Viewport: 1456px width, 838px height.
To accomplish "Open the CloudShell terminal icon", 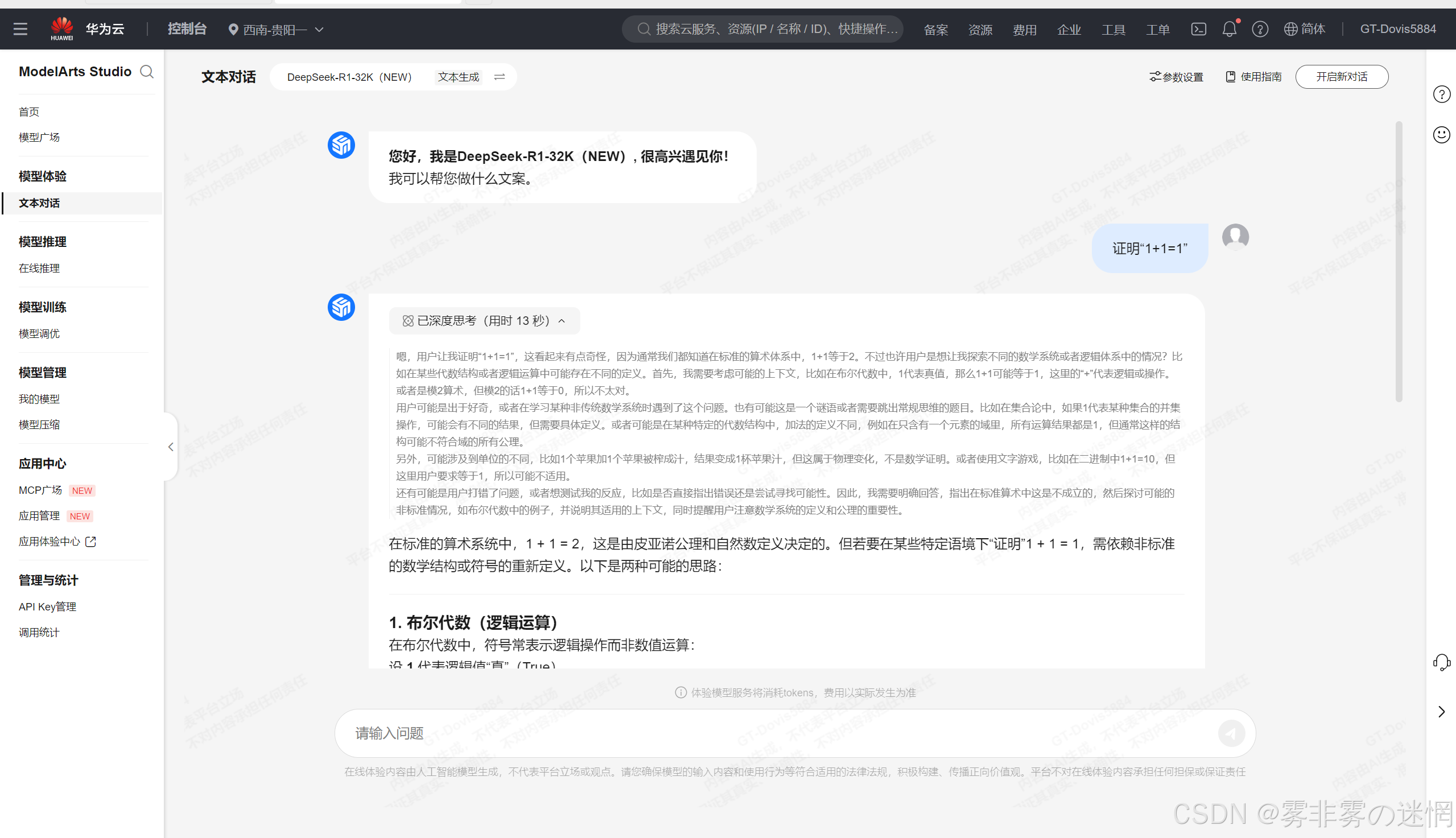I will click(x=1198, y=29).
